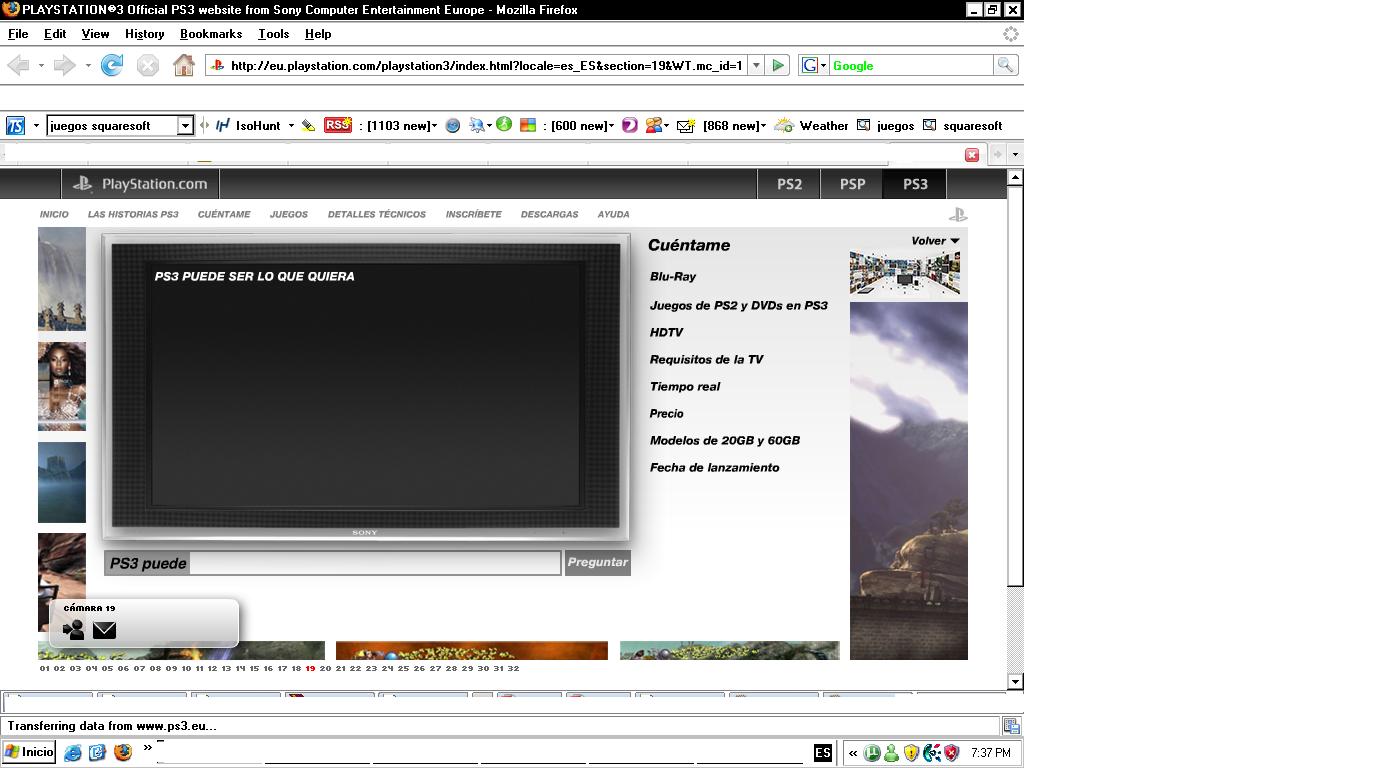Image resolution: width=1380 pixels, height=768 pixels.
Task: Launch Firefox from quick launch bar
Action: pos(123,752)
